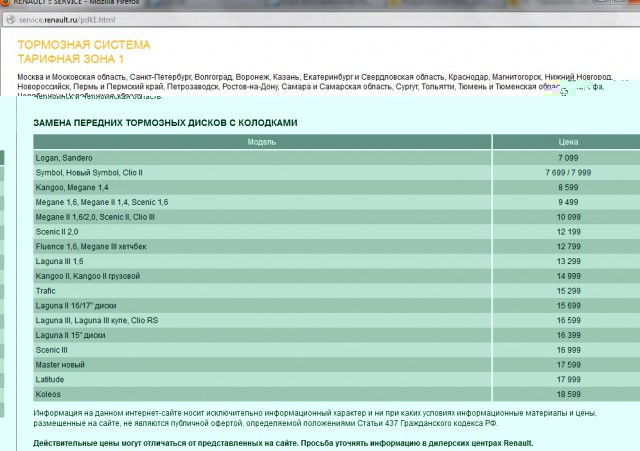Click price 18 599
The image size is (640, 451).
(569, 394)
